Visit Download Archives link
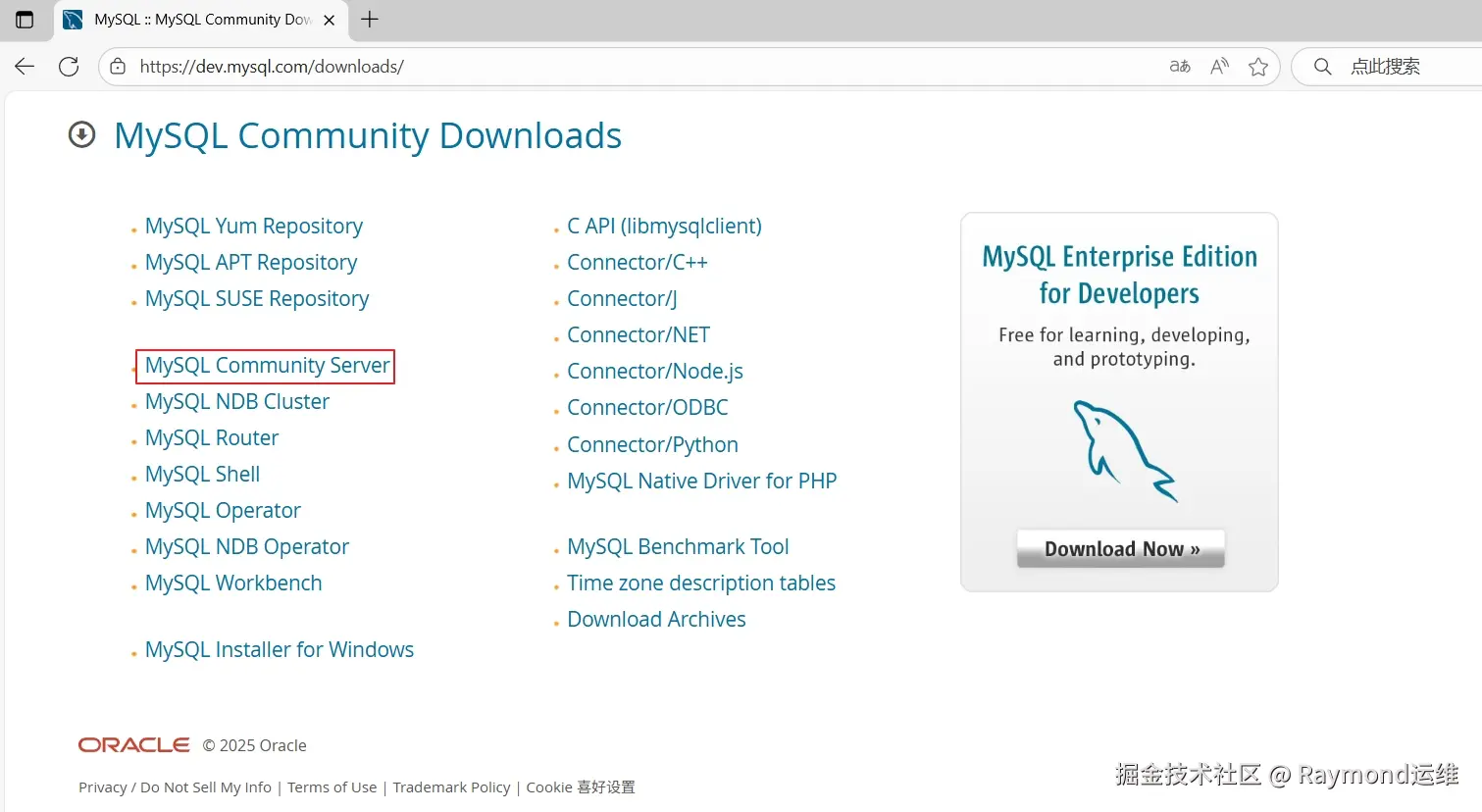1482x812 pixels. tap(656, 619)
